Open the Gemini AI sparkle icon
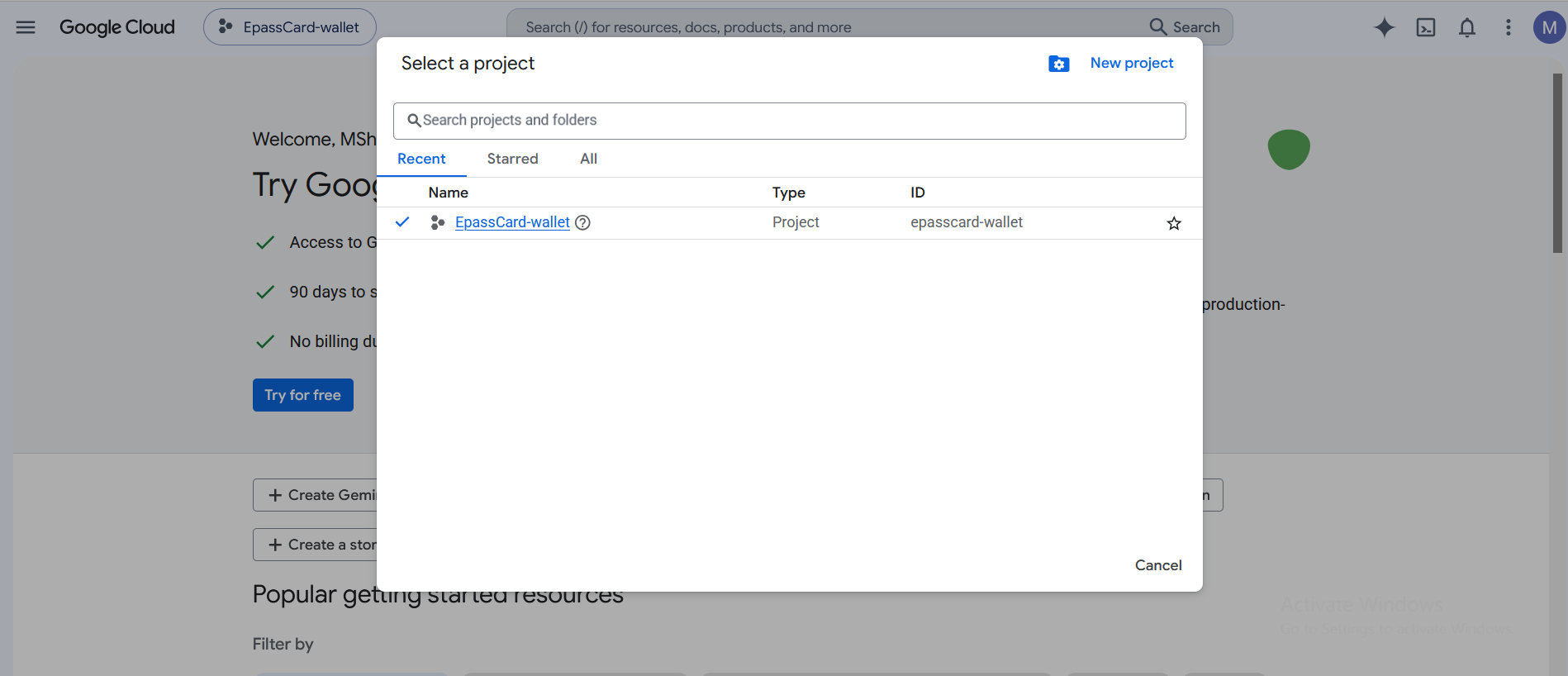 point(1385,27)
